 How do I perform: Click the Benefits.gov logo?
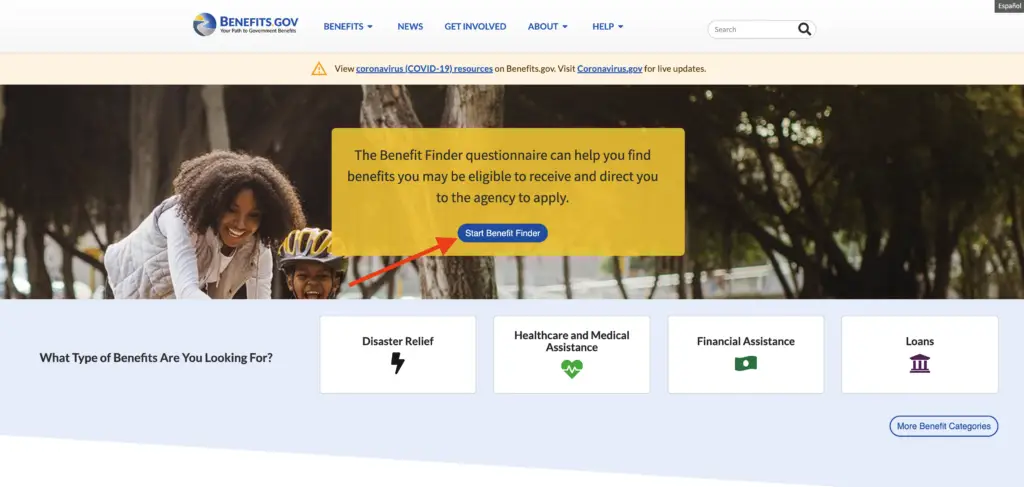(246, 25)
